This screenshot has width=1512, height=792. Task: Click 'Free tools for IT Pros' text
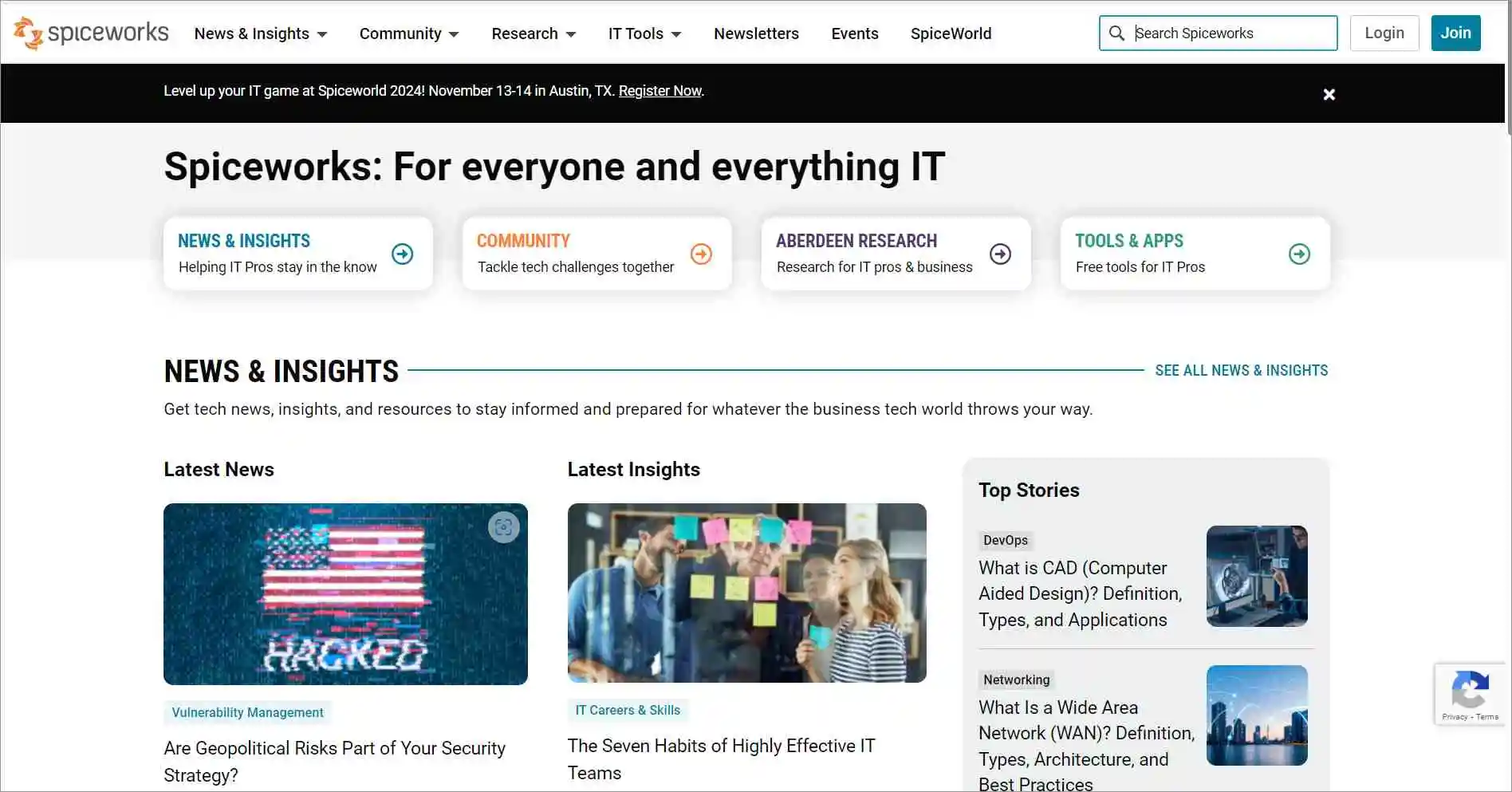(x=1140, y=266)
